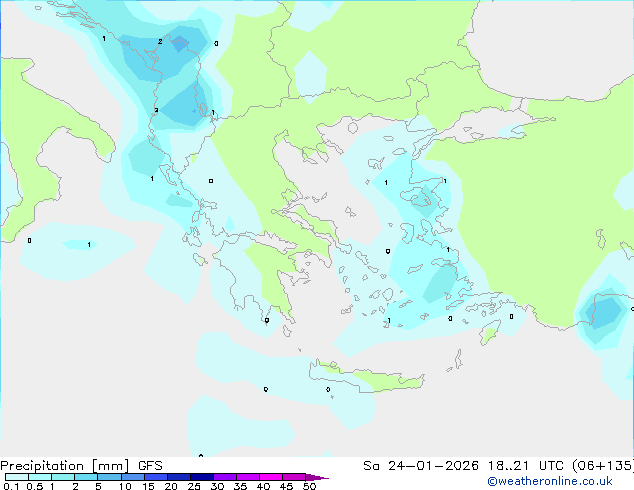Click the legend value label '25'

(x=194, y=486)
